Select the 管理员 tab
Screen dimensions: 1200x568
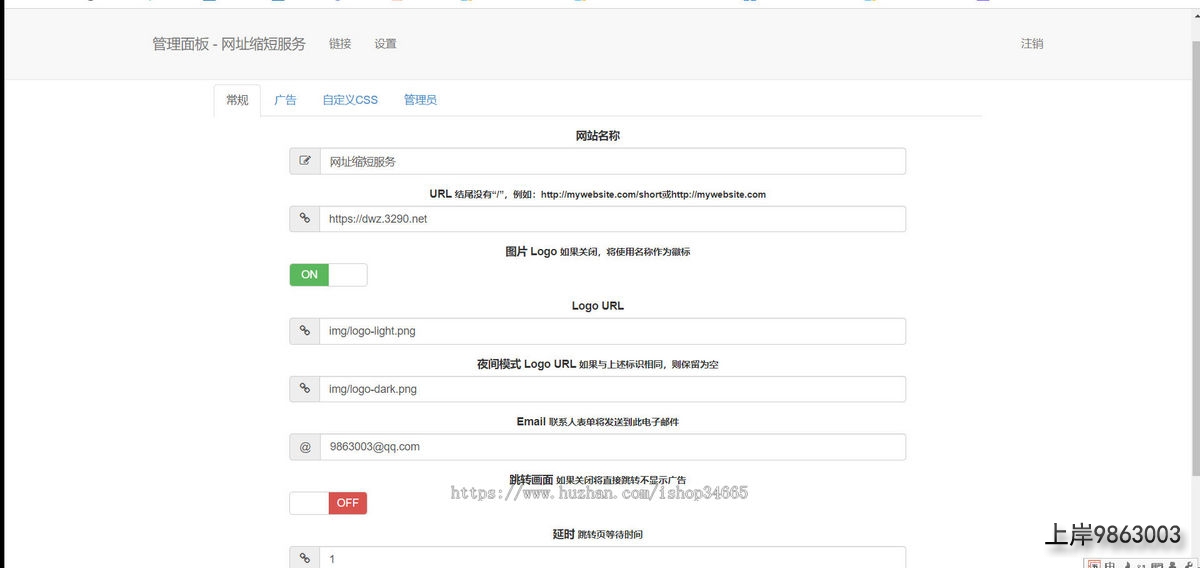(420, 100)
